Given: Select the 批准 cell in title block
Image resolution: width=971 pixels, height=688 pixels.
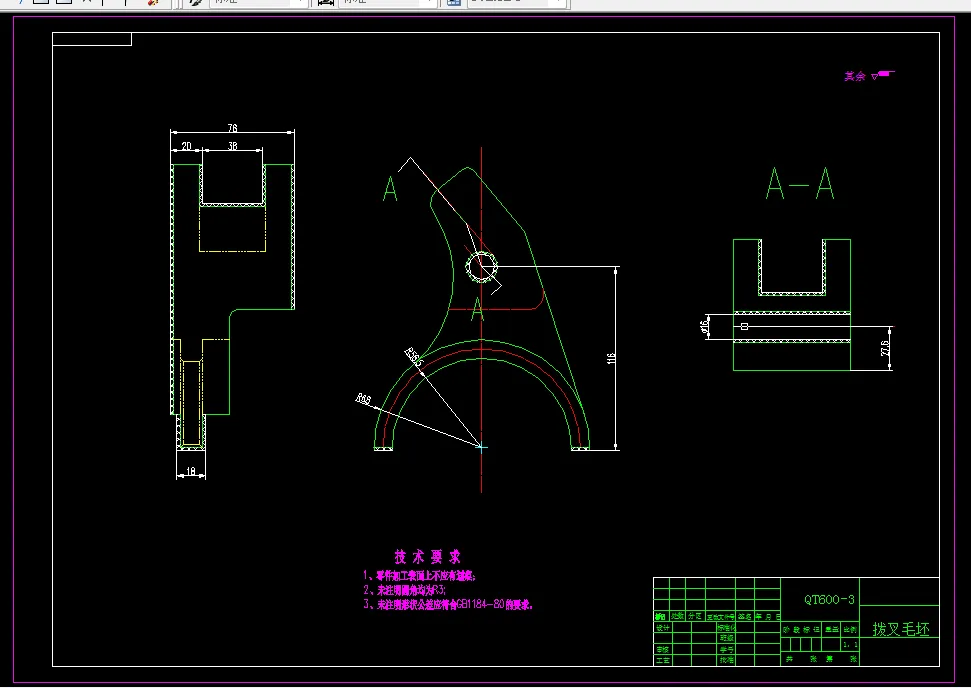Looking at the screenshot, I should (726, 660).
